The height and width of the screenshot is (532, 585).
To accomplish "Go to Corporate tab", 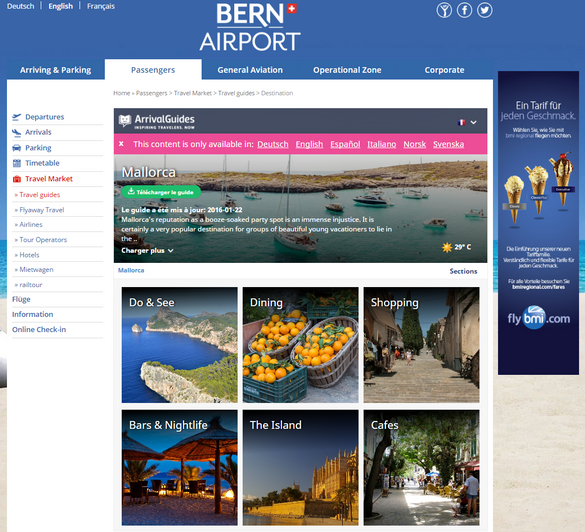I will point(444,70).
